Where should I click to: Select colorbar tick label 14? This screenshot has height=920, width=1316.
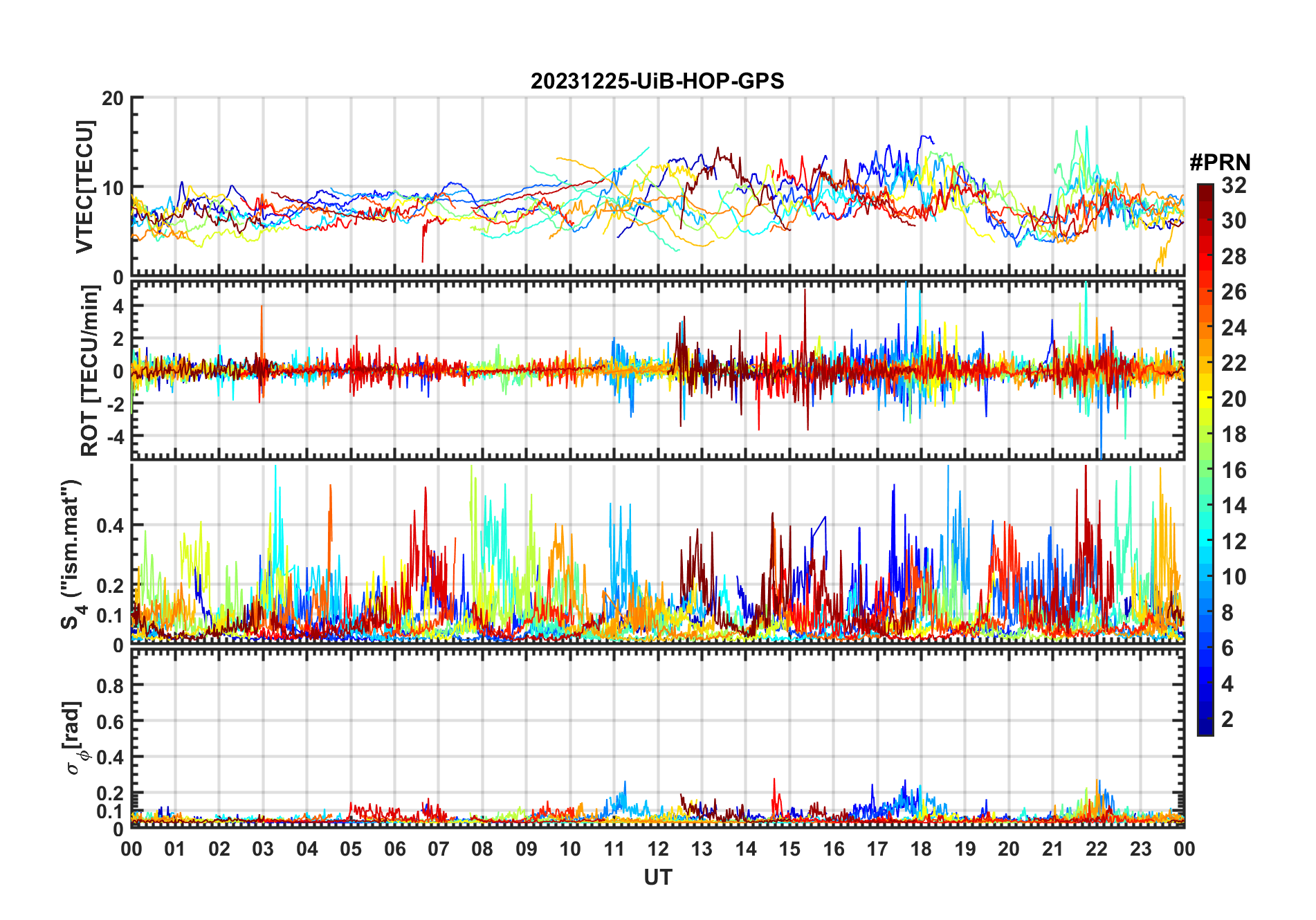click(x=1234, y=506)
